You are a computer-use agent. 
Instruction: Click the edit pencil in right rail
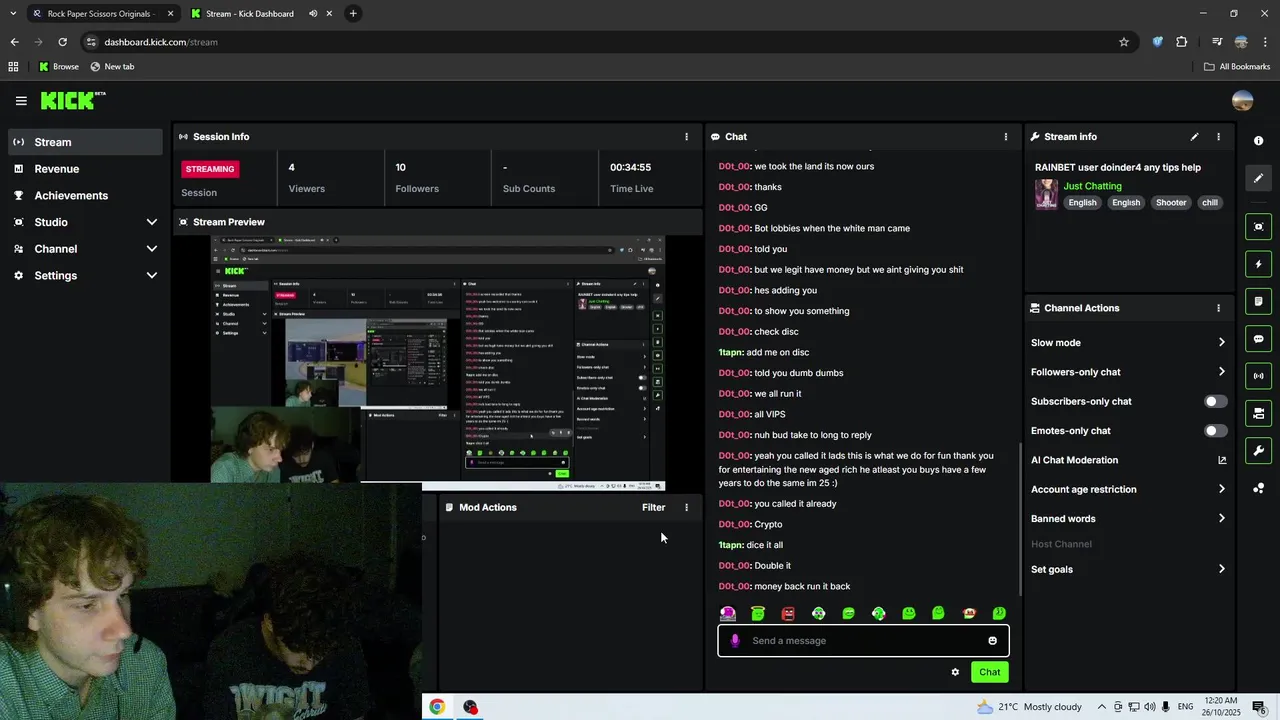(1258, 178)
